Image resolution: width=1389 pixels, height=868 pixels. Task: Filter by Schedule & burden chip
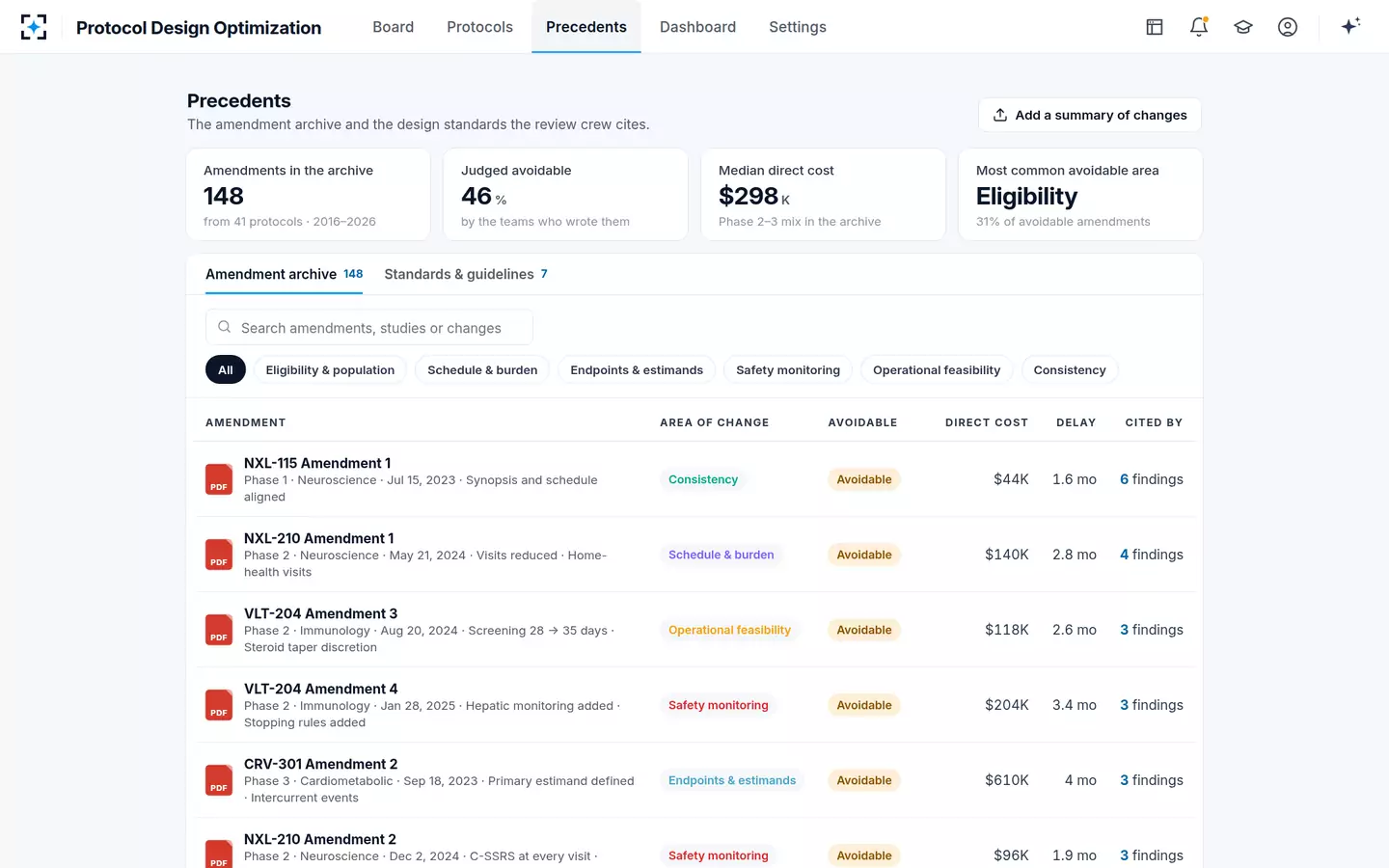pyautogui.click(x=482, y=369)
